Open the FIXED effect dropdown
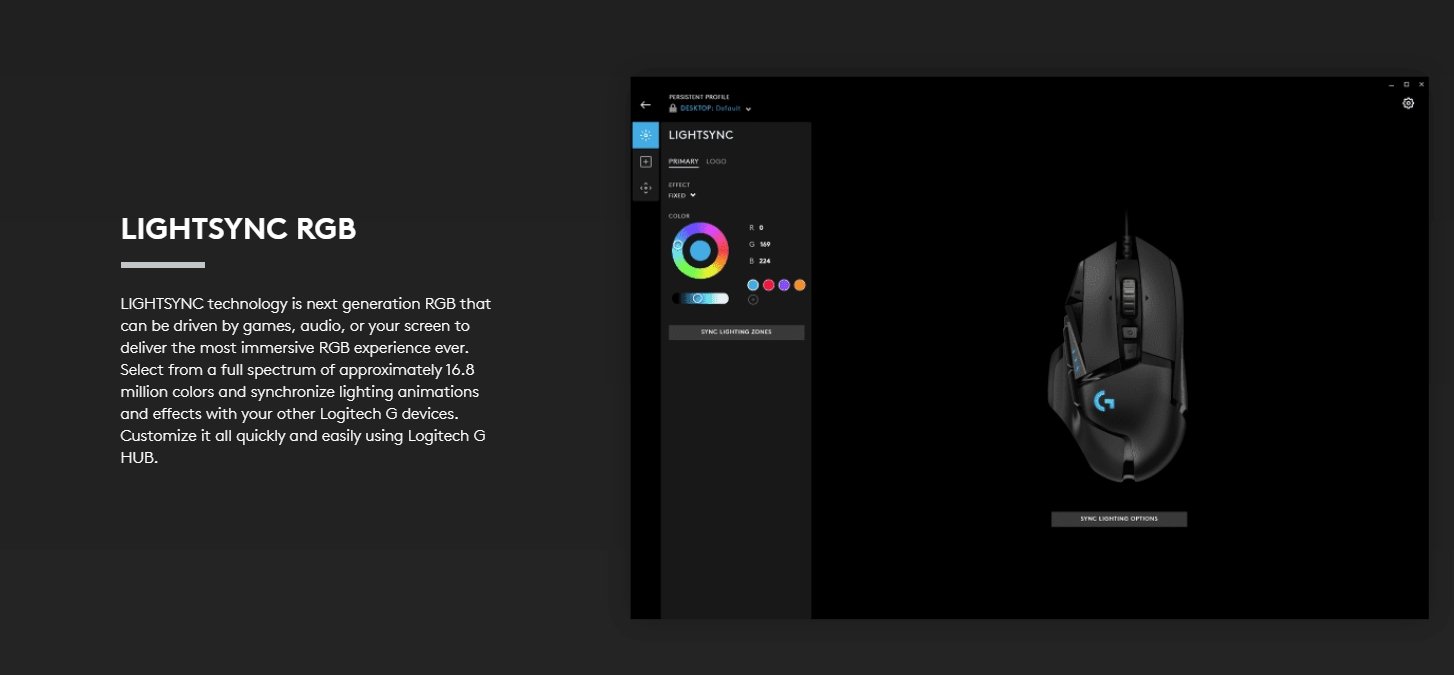 [x=682, y=195]
